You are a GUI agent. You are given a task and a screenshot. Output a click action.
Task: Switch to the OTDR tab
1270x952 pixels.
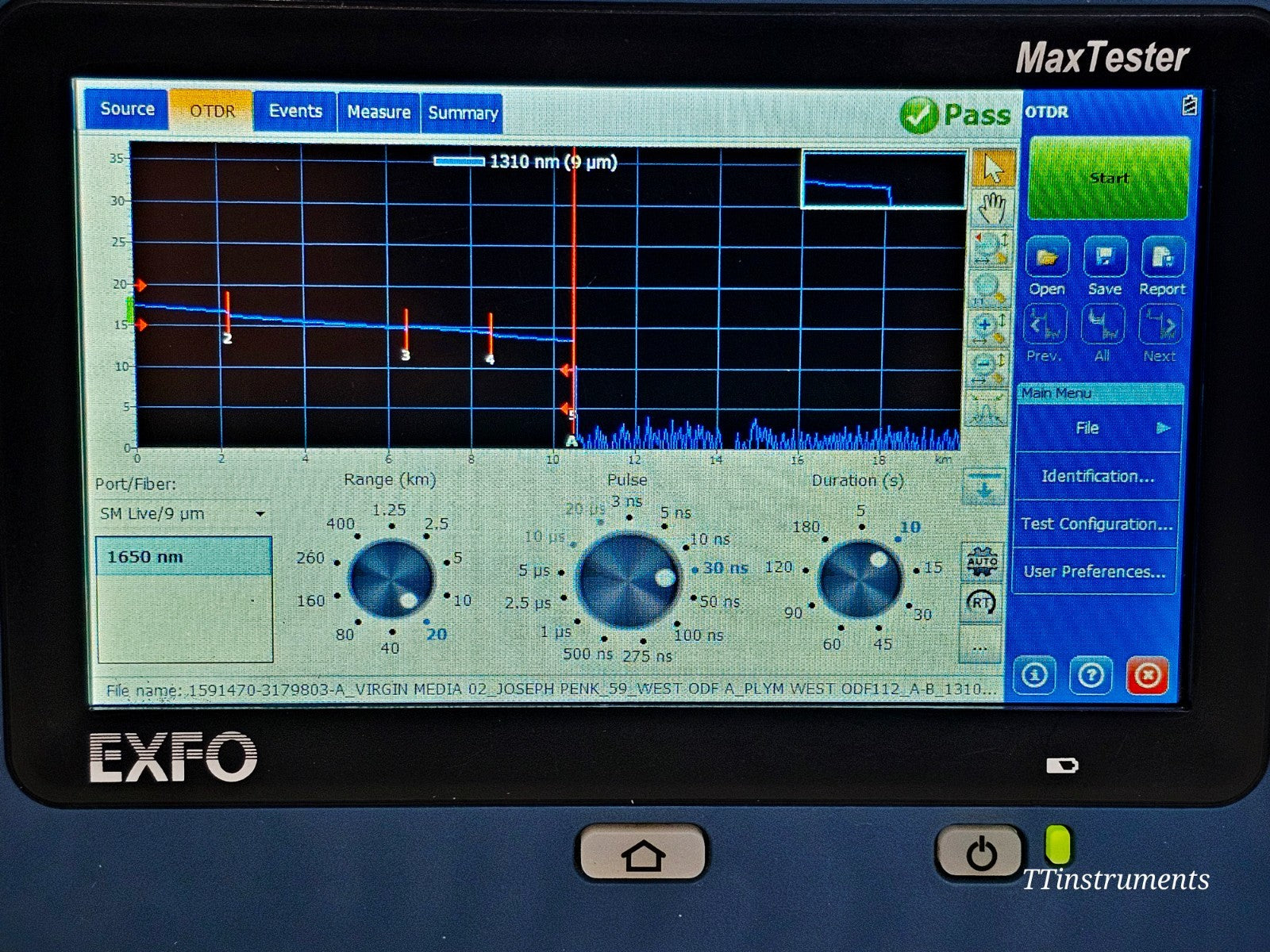coord(212,110)
